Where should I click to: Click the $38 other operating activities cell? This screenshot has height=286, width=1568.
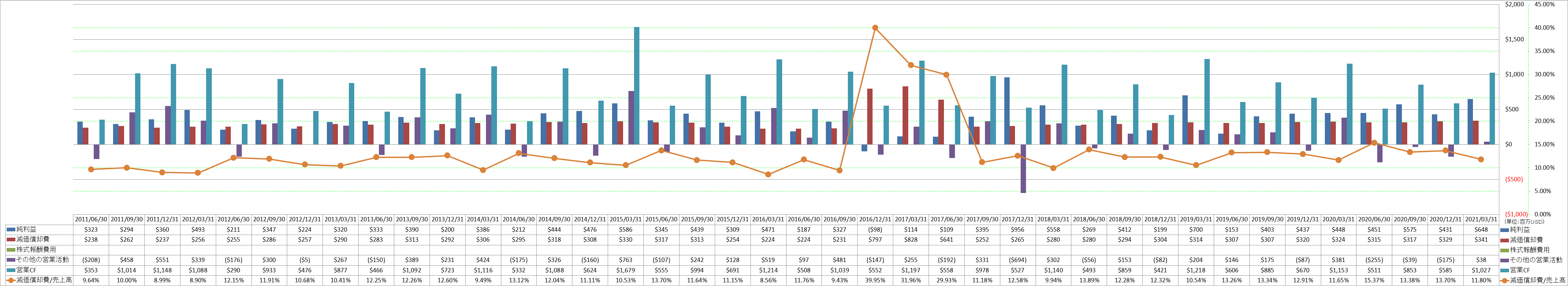point(1481,260)
